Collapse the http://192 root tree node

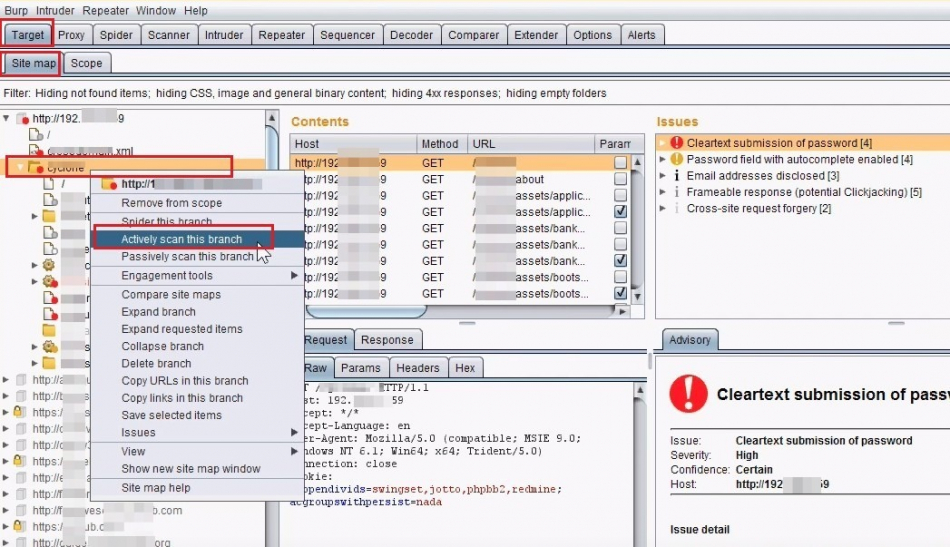coord(6,118)
